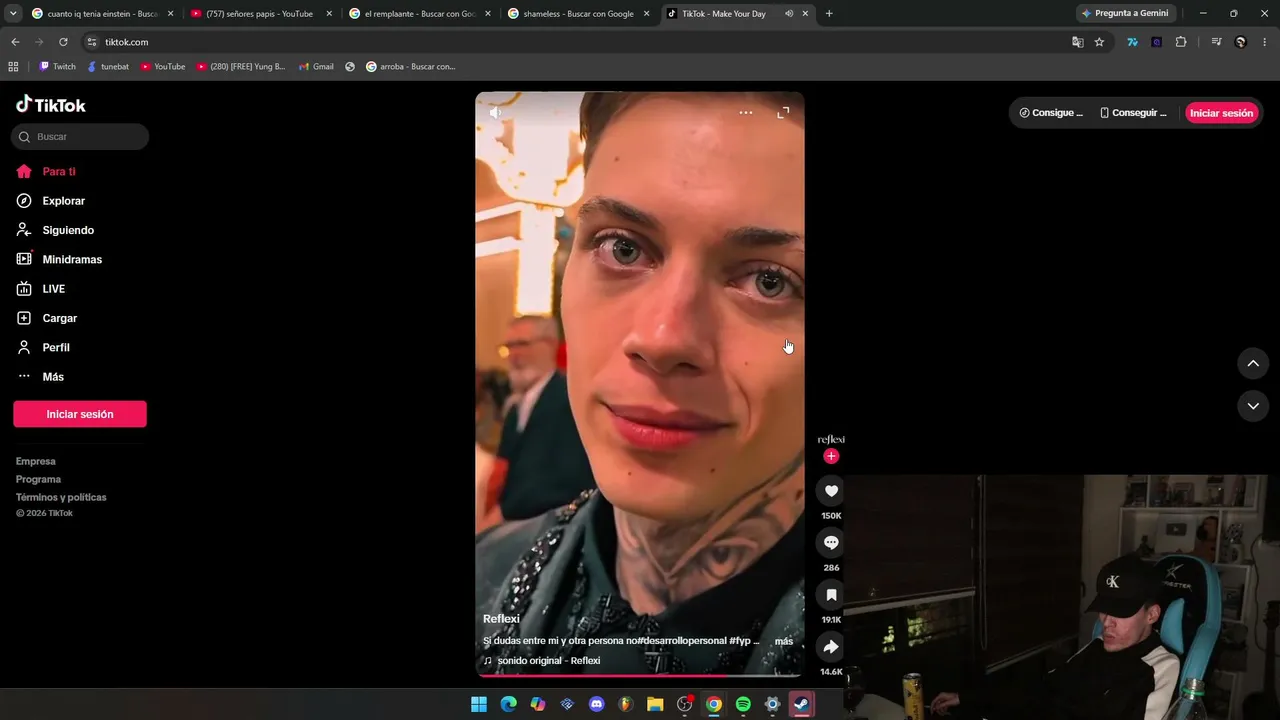Viewport: 1280px width, 720px height.
Task: Switch to the el remplaante Google tab
Action: coord(419,14)
